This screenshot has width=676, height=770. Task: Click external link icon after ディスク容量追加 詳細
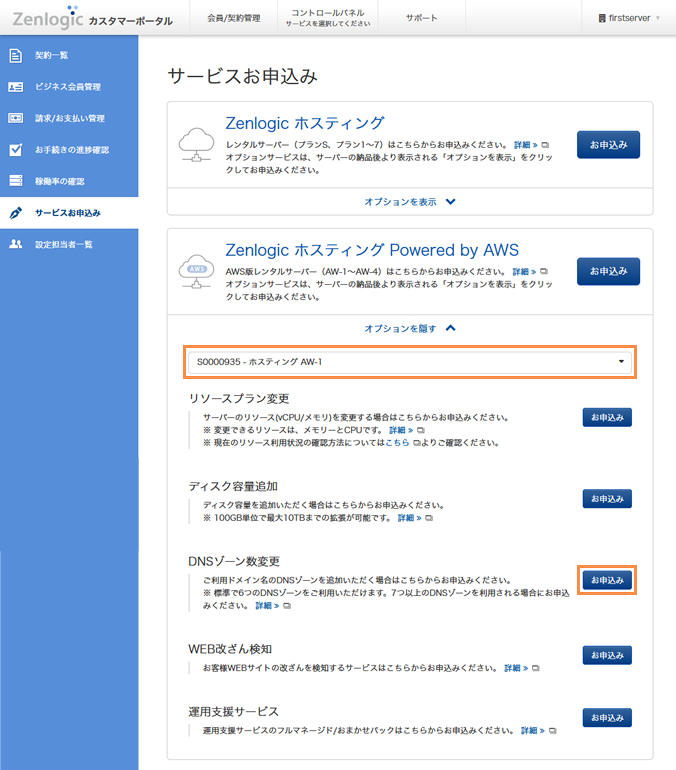[429, 518]
